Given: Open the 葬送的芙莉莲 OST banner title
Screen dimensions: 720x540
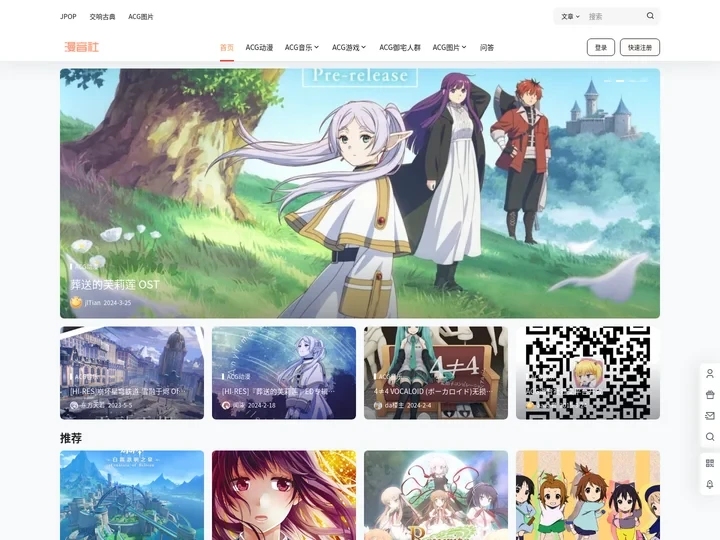Looking at the screenshot, I should point(115,285).
